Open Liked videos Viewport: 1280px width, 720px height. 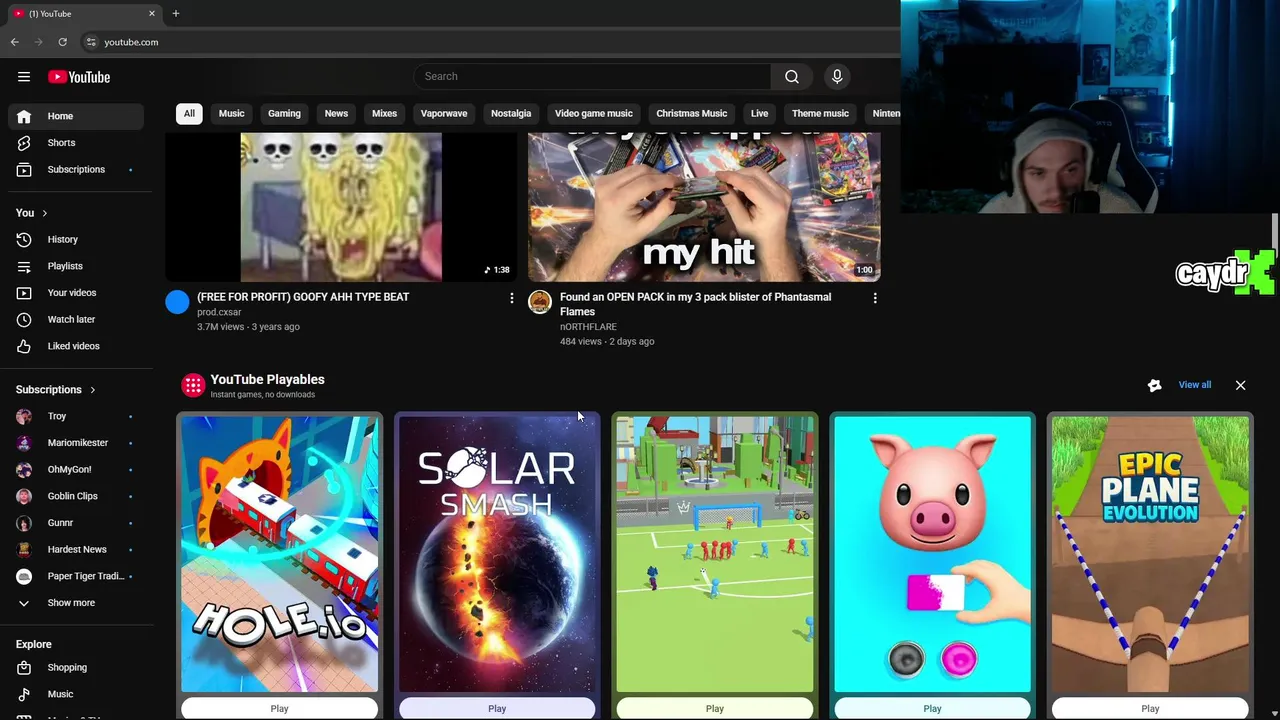(76, 346)
